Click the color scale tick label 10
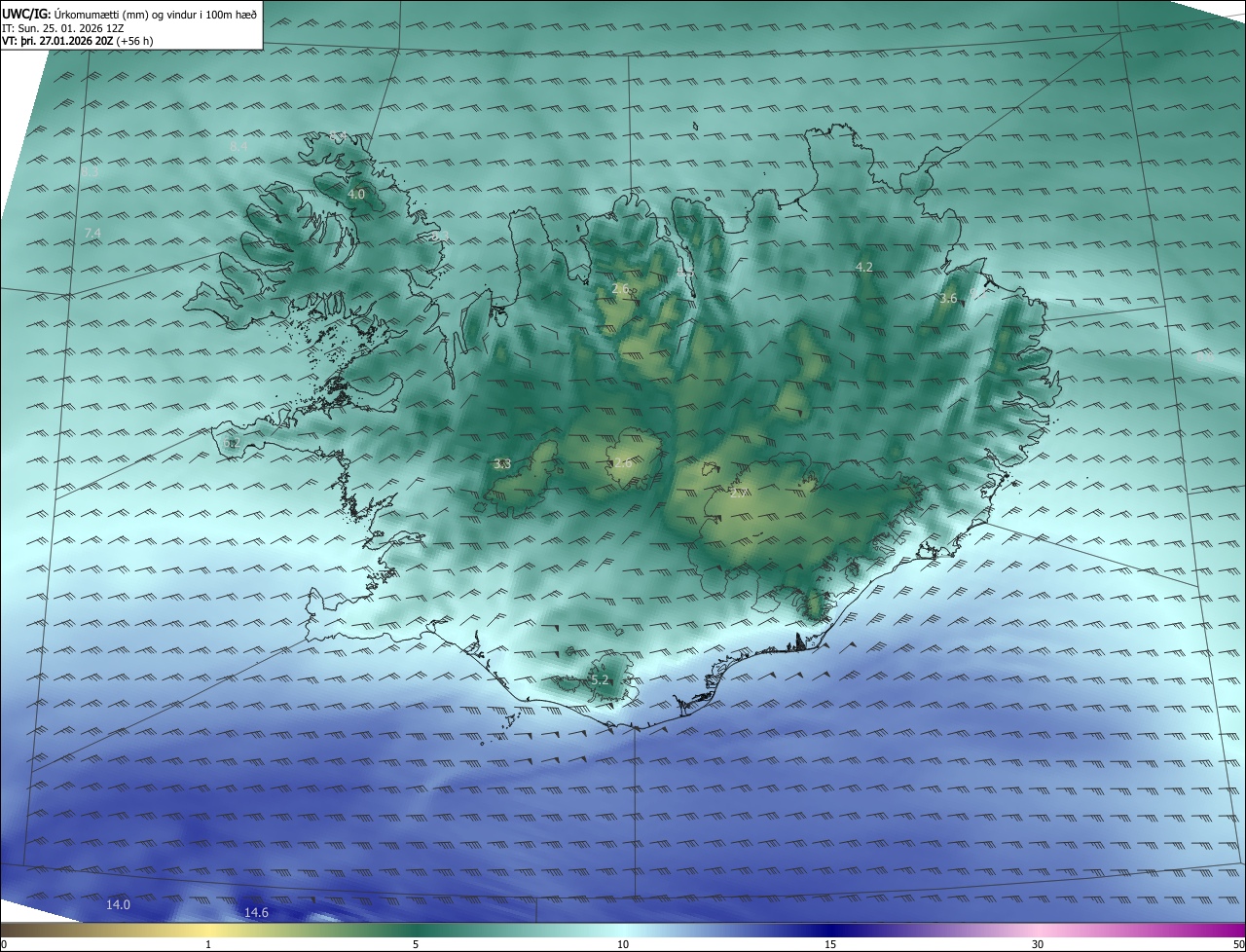 click(x=623, y=944)
